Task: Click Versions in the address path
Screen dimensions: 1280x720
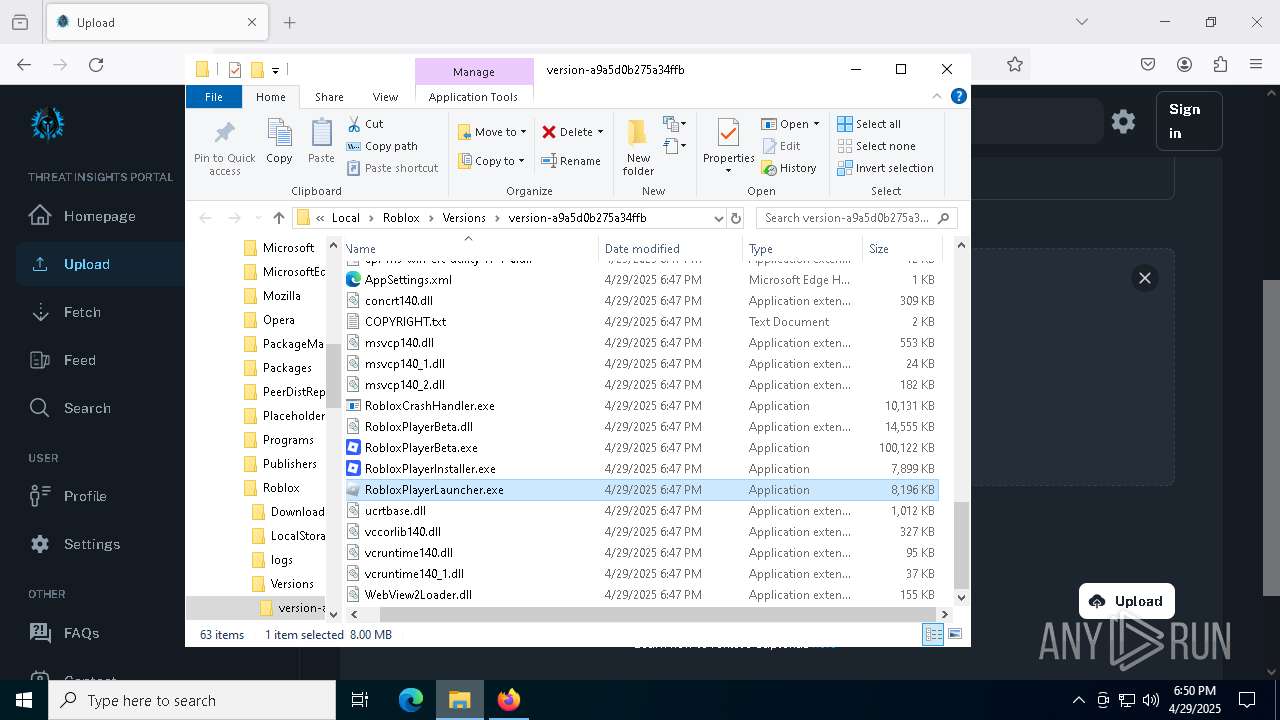Action: (464, 218)
